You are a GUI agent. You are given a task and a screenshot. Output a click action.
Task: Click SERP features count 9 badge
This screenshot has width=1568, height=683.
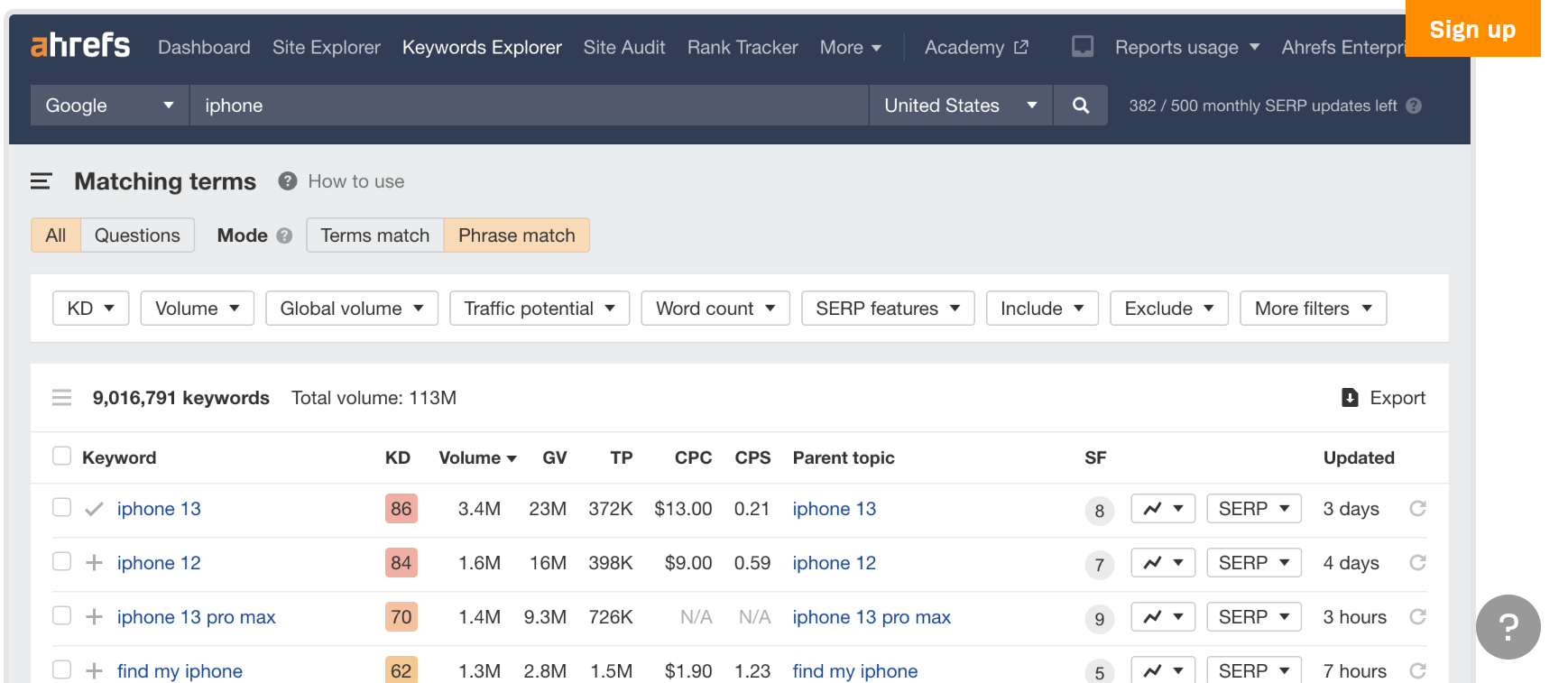click(1099, 619)
